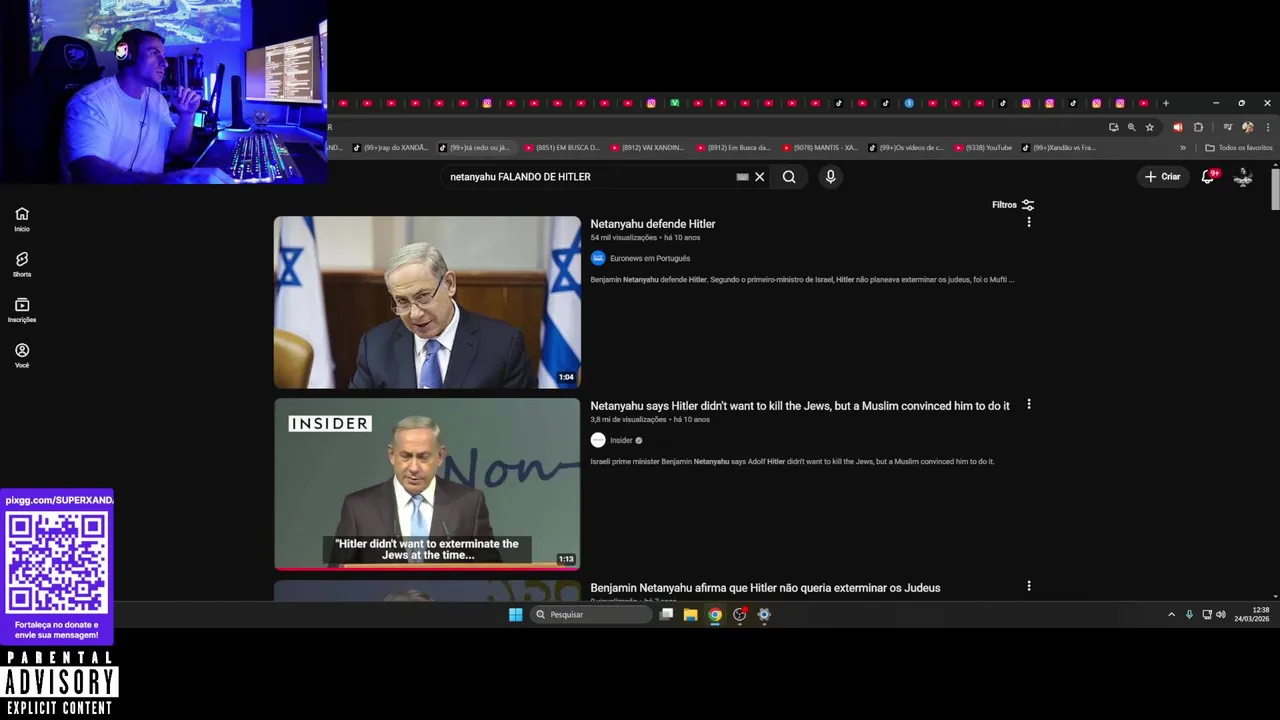
Task: Open File Explorer from the taskbar
Action: (x=690, y=614)
